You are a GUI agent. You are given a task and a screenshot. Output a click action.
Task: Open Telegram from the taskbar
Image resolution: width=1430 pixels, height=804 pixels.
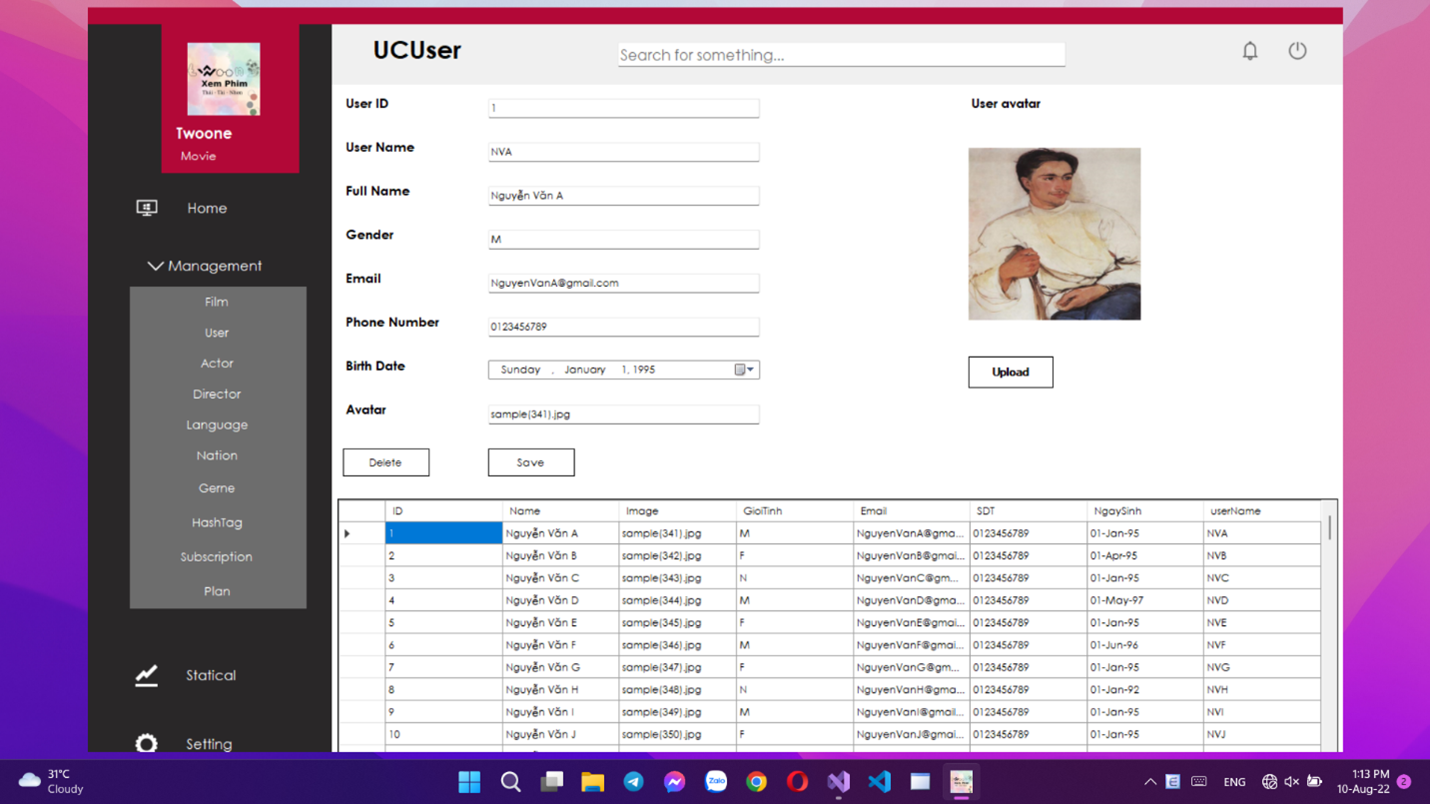(633, 782)
